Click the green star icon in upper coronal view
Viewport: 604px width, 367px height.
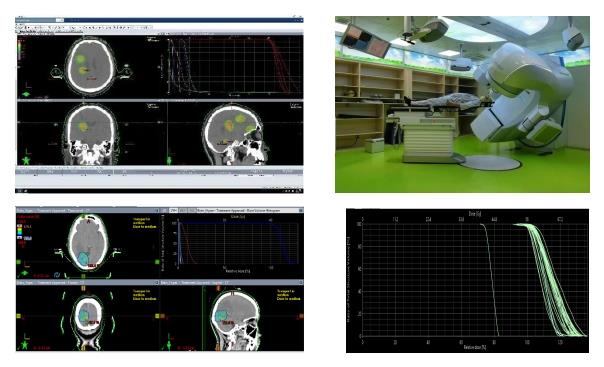pyautogui.click(x=26, y=161)
